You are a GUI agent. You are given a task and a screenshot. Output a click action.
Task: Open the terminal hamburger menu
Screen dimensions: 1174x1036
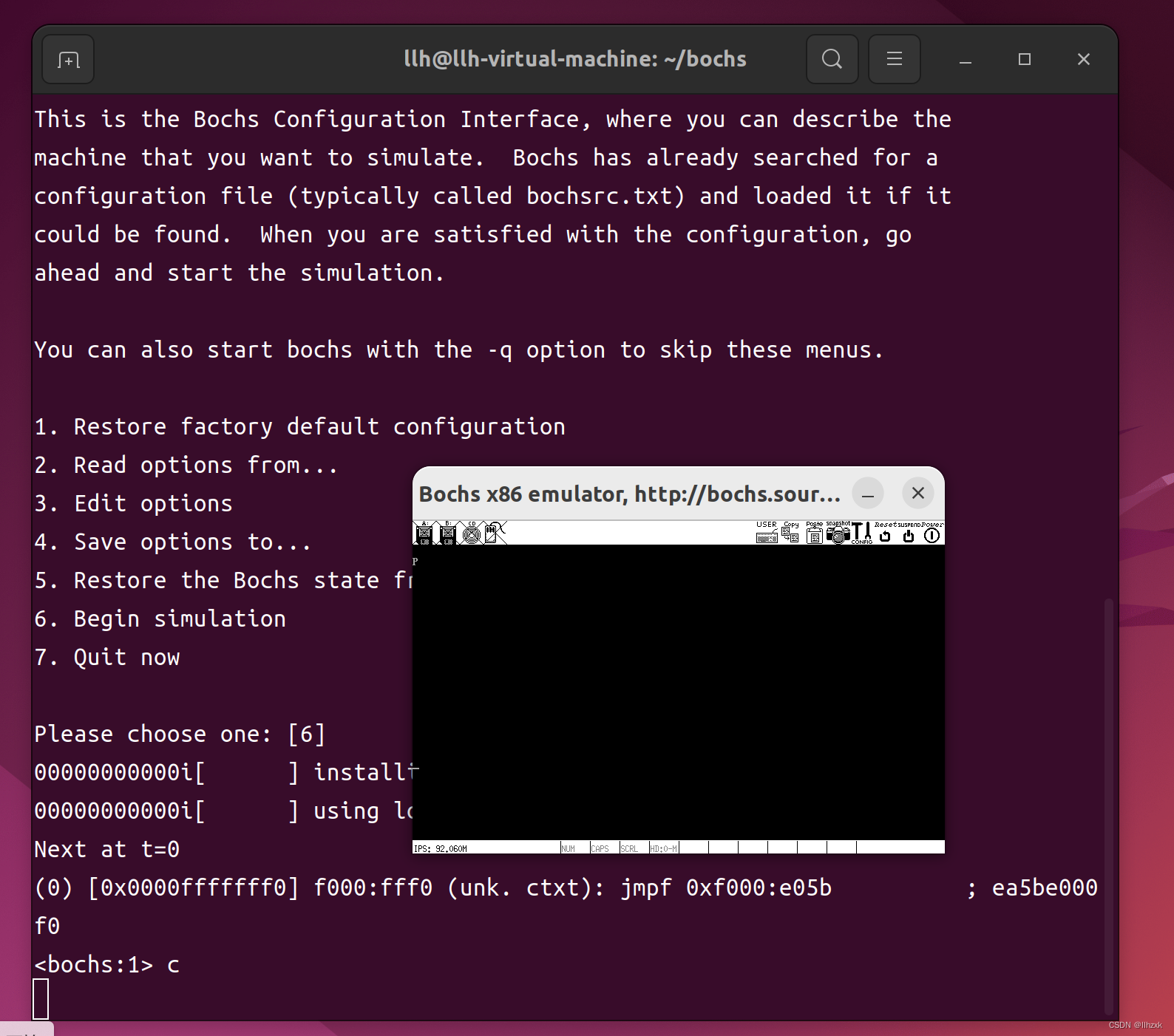[x=894, y=59]
